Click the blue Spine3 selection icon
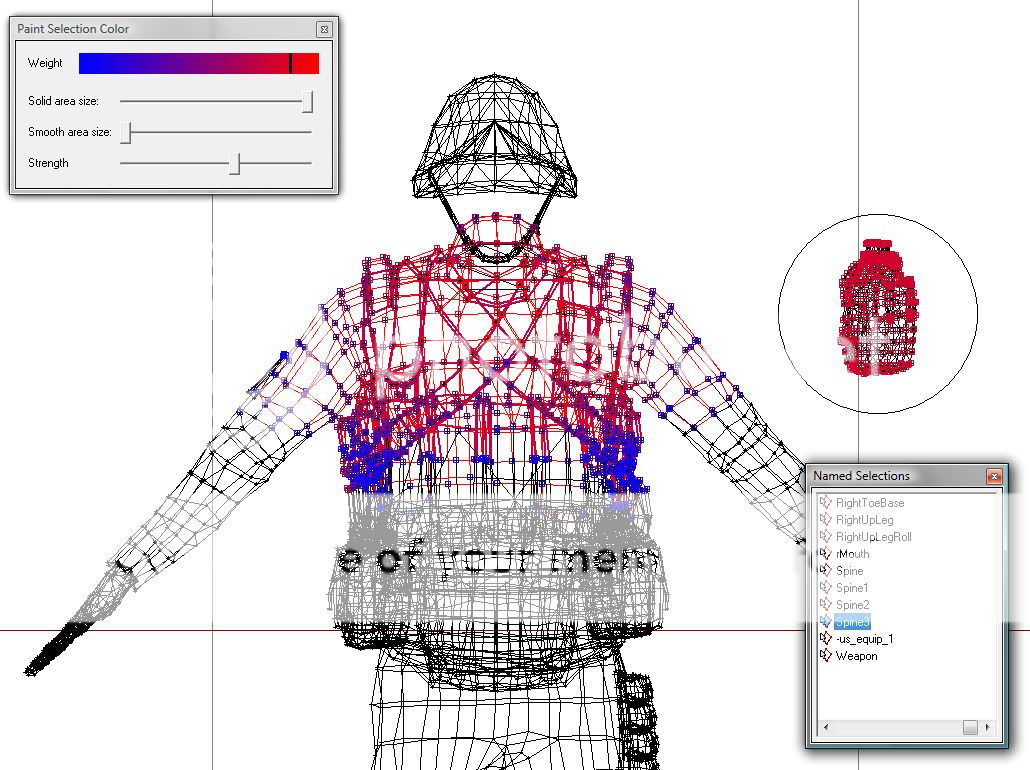This screenshot has height=770, width=1030. pos(826,622)
